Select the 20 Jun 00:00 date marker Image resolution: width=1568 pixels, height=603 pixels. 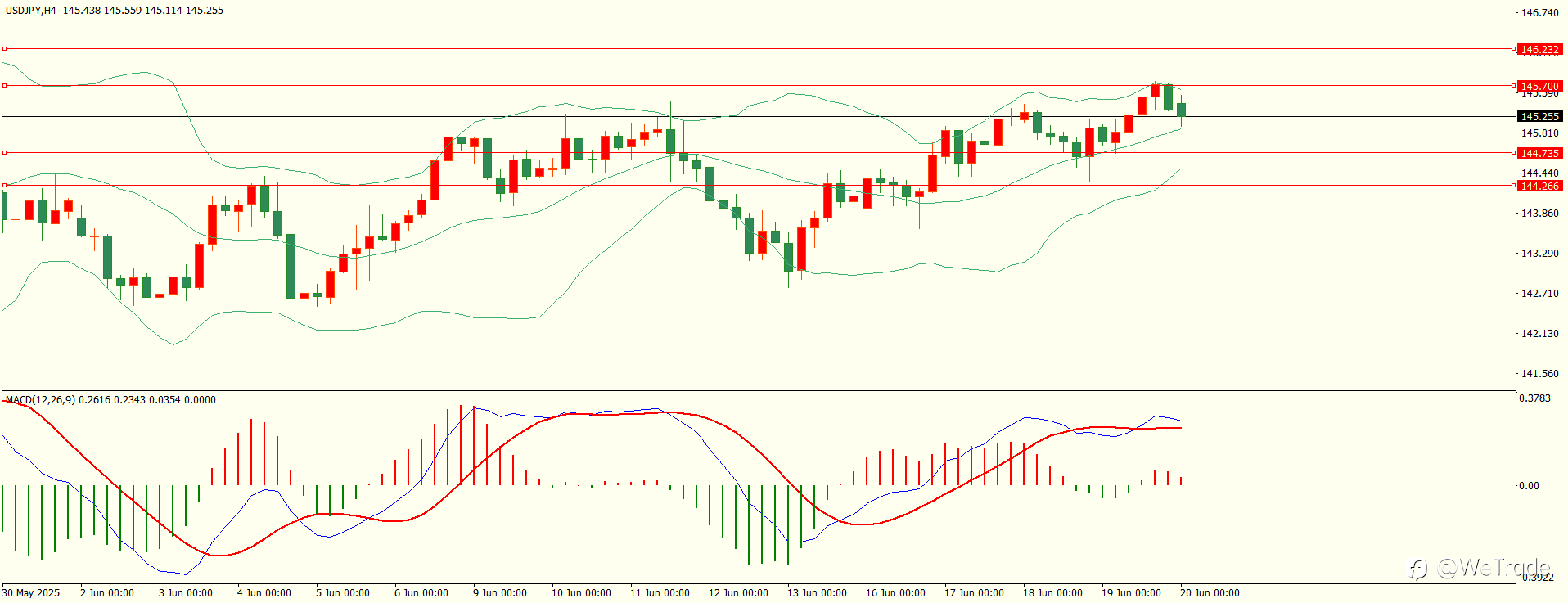pyautogui.click(x=1210, y=593)
